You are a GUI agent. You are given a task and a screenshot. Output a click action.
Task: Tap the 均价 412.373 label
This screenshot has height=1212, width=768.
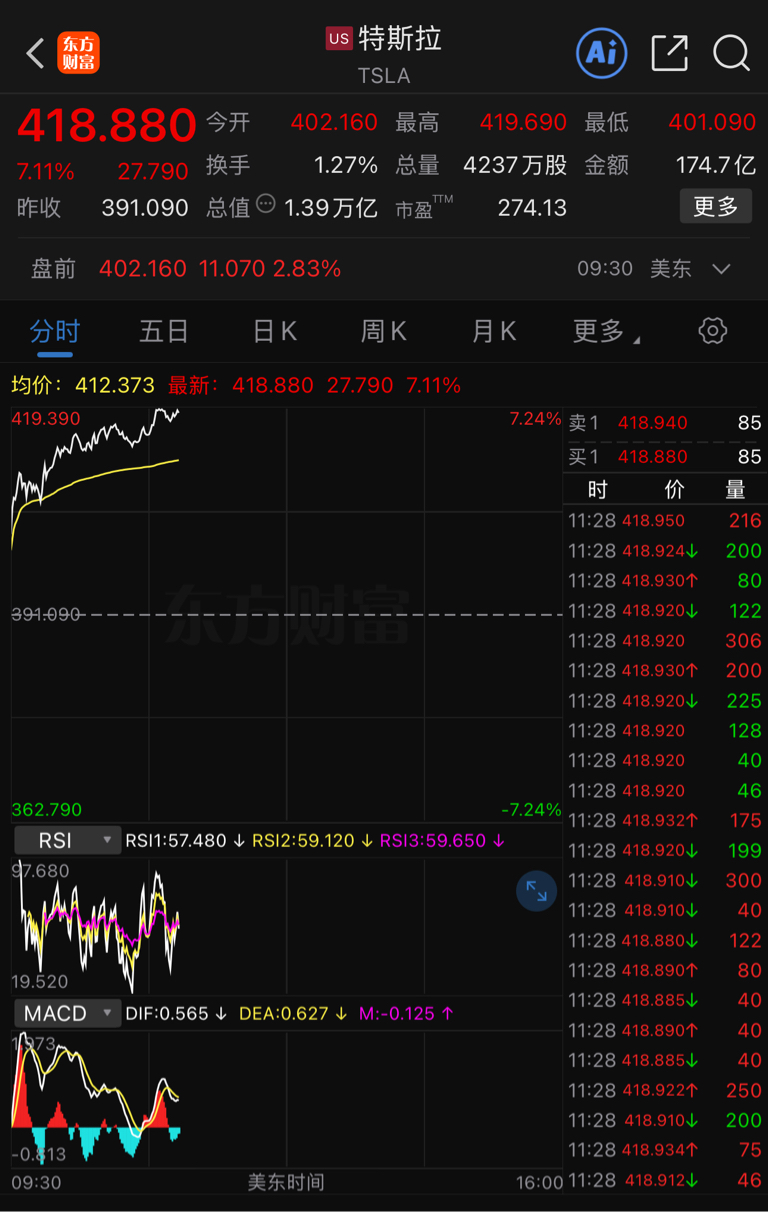click(x=83, y=385)
